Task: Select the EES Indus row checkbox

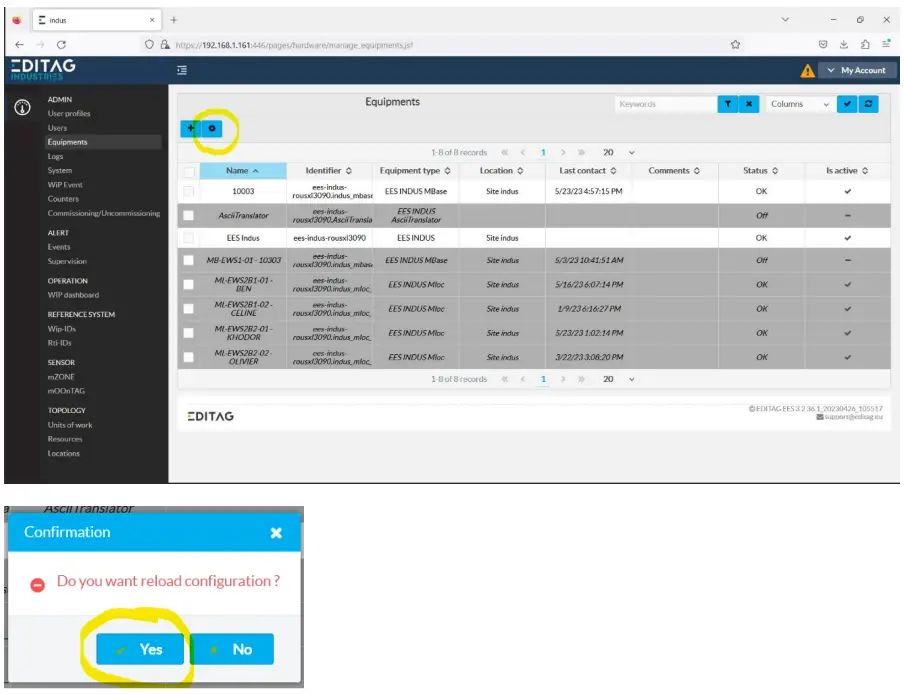Action: click(189, 238)
